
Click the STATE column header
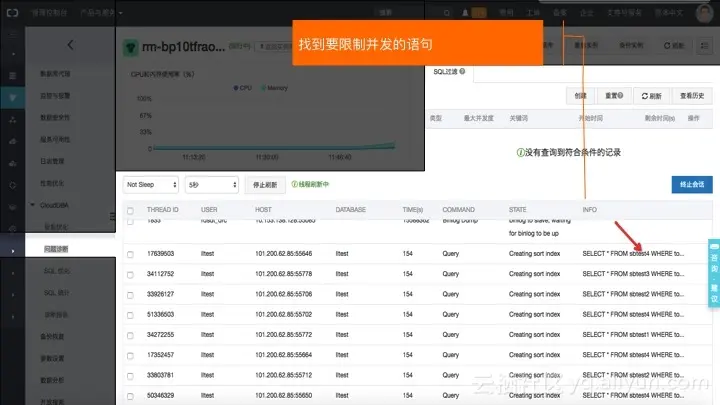[518, 209]
